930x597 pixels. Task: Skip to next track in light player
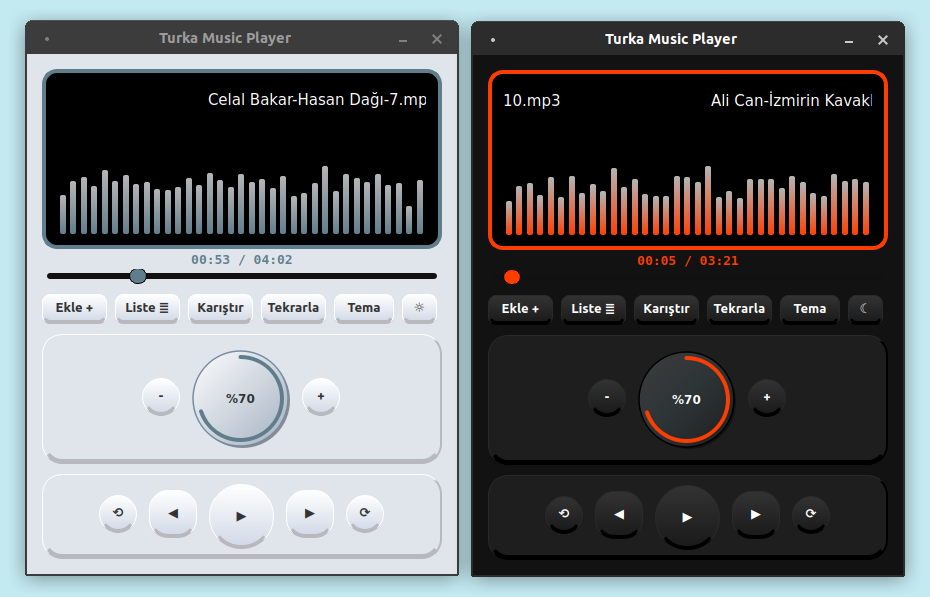[x=310, y=513]
